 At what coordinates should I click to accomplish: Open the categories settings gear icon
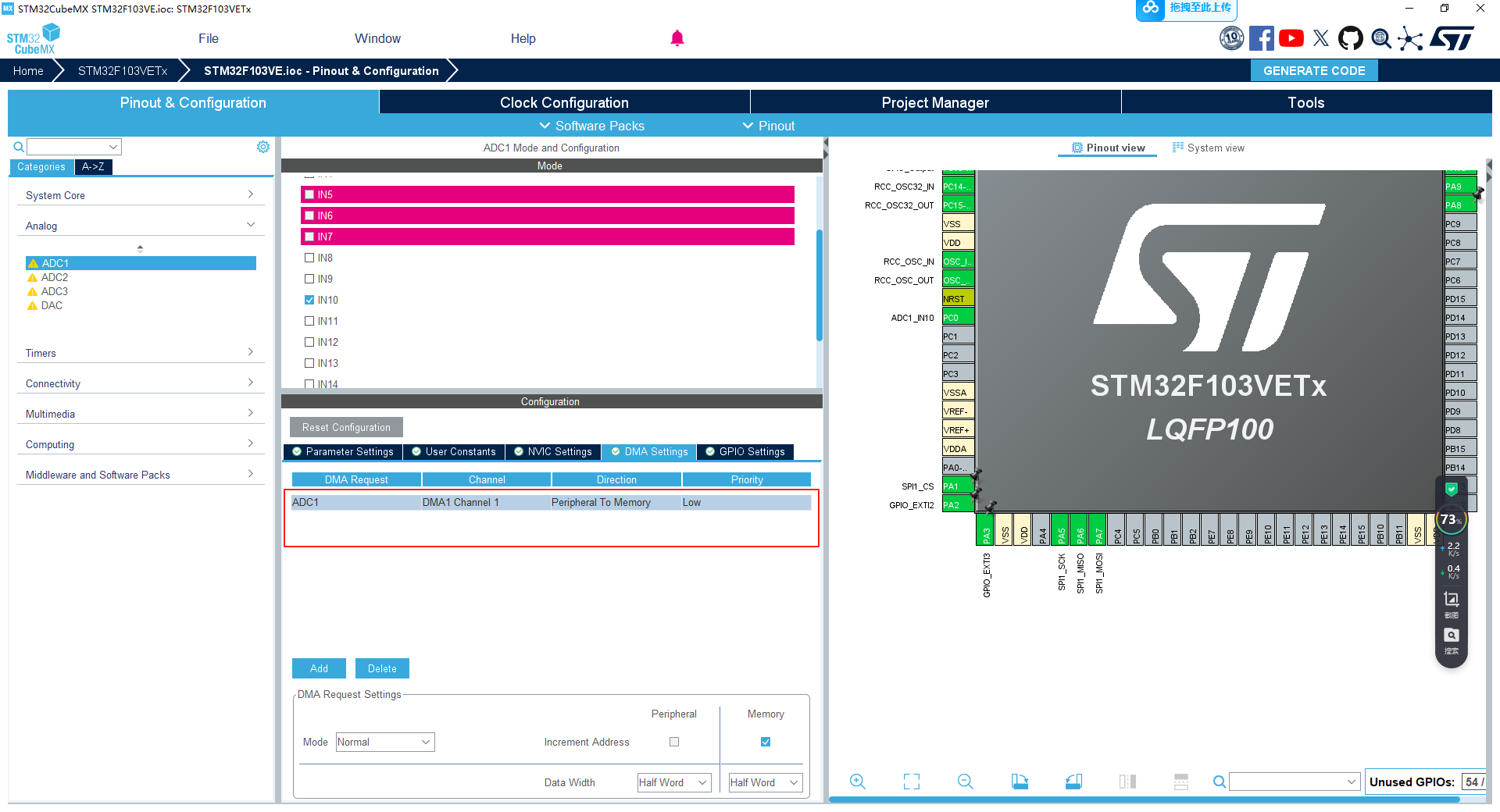tap(263, 147)
